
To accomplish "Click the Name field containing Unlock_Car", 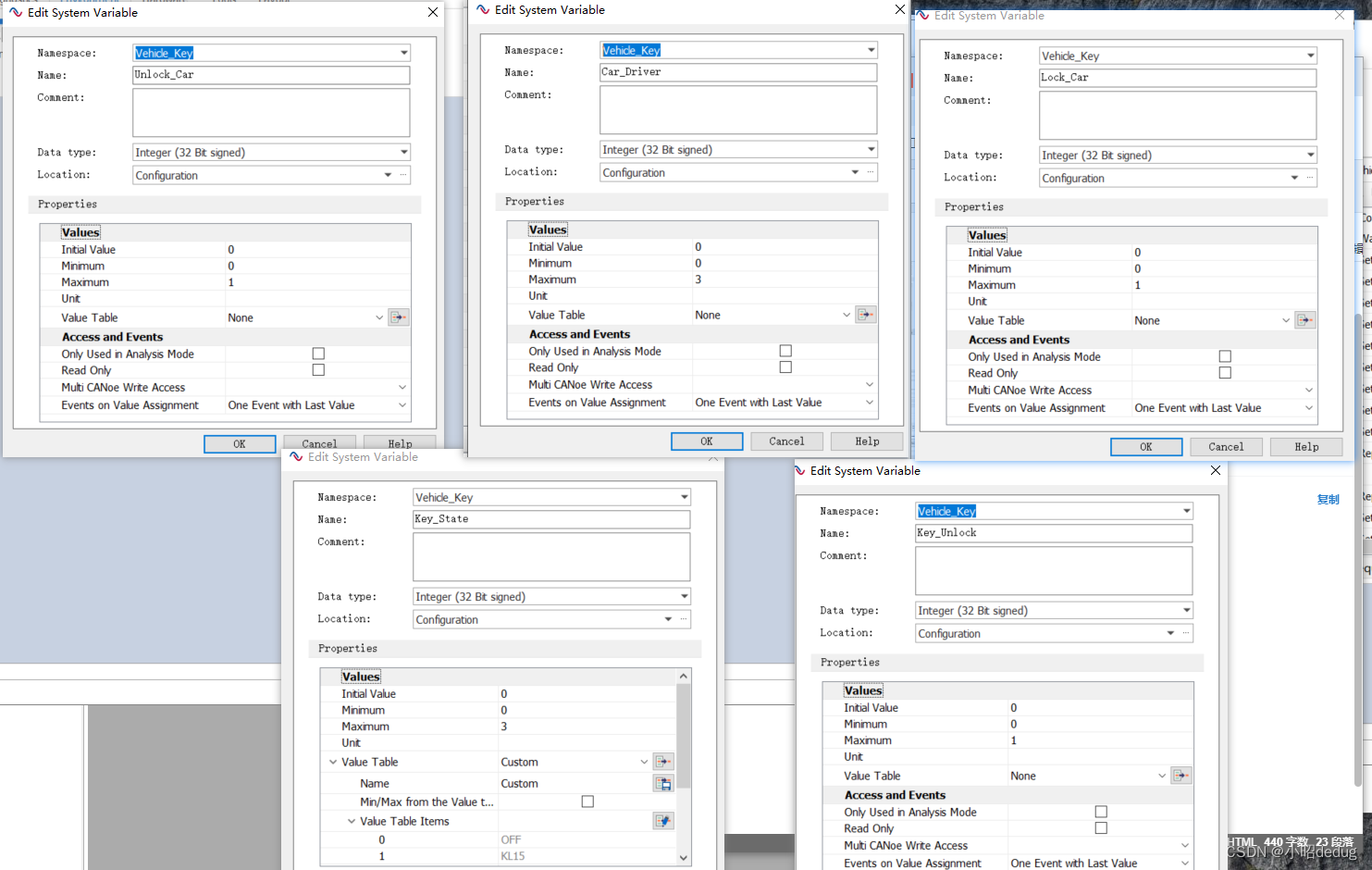I will click(271, 75).
